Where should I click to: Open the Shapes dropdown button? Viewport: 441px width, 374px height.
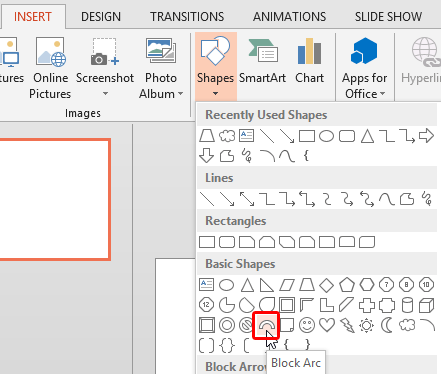pos(216,66)
